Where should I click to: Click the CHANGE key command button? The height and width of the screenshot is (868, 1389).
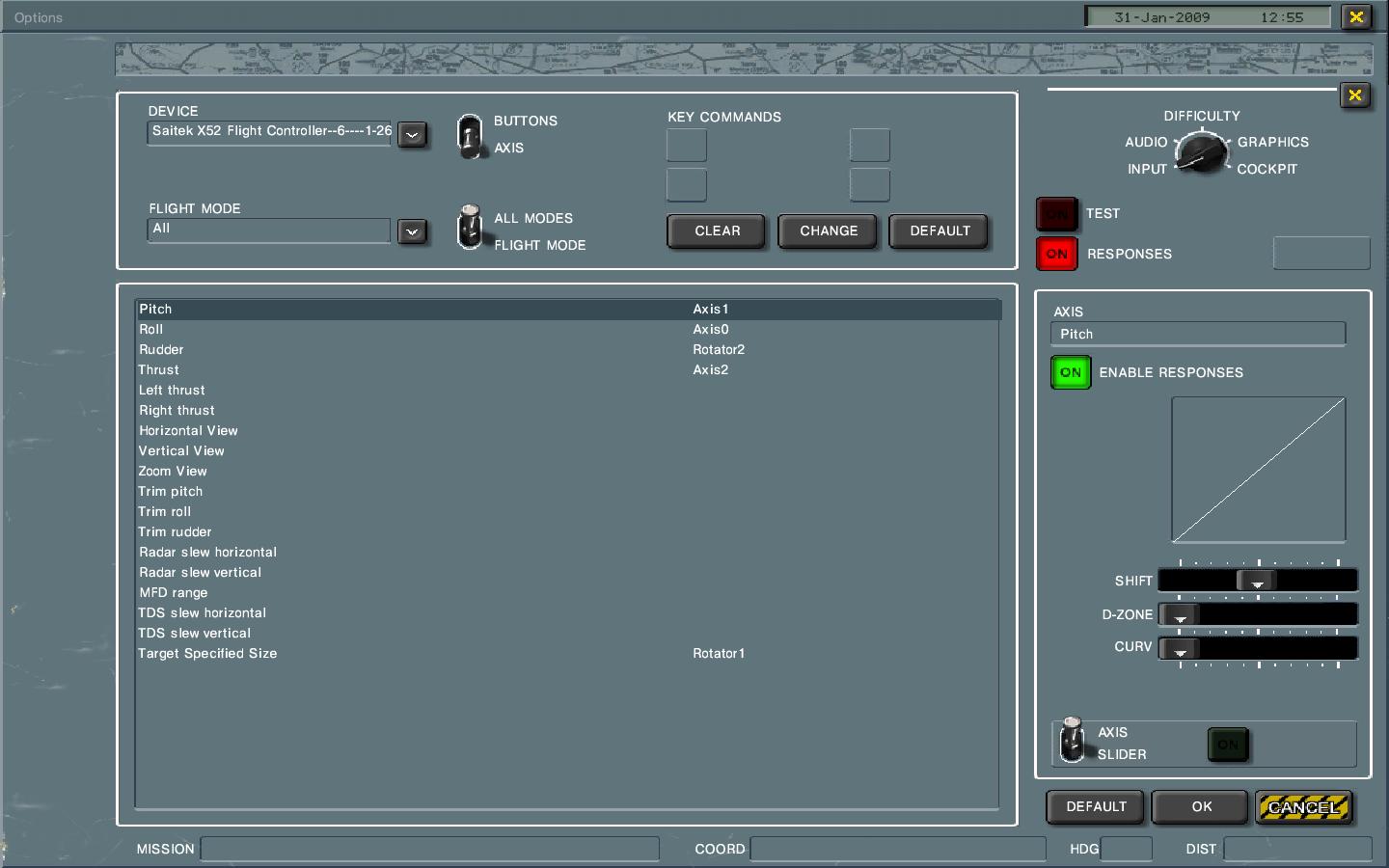click(829, 231)
